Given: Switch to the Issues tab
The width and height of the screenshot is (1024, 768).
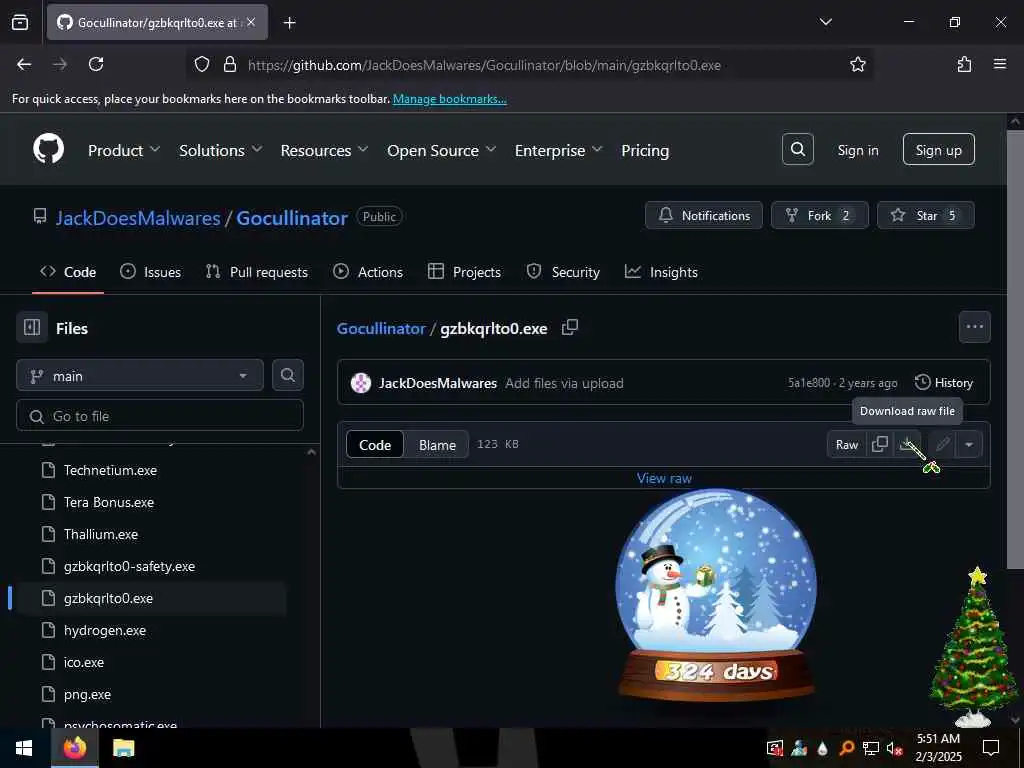Looking at the screenshot, I should coord(151,272).
